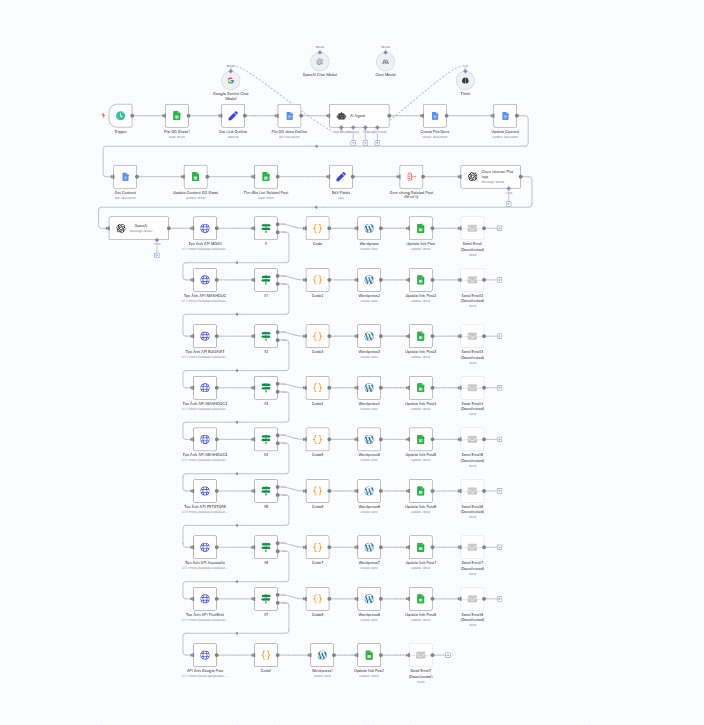Select the Edit Fields pencil node
704x725 pixels.
click(x=341, y=177)
